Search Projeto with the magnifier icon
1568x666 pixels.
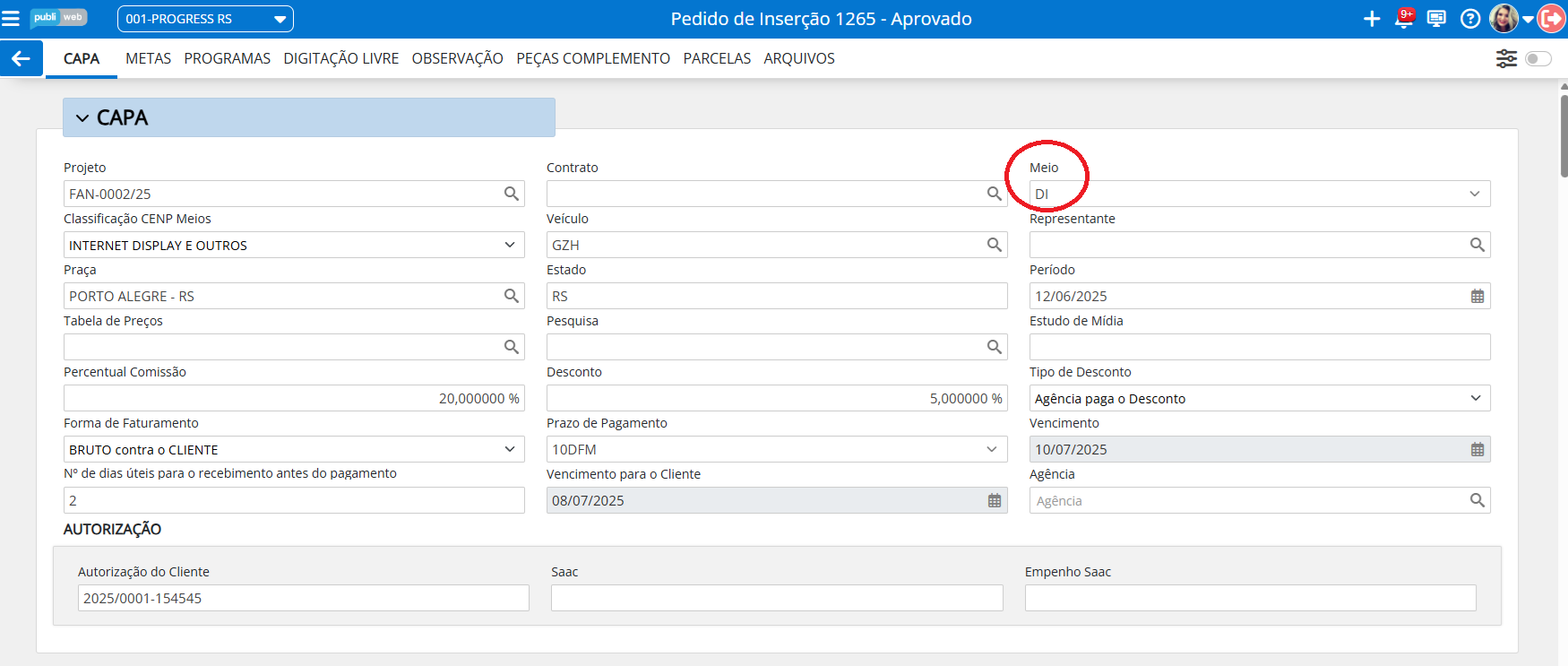[x=511, y=194]
